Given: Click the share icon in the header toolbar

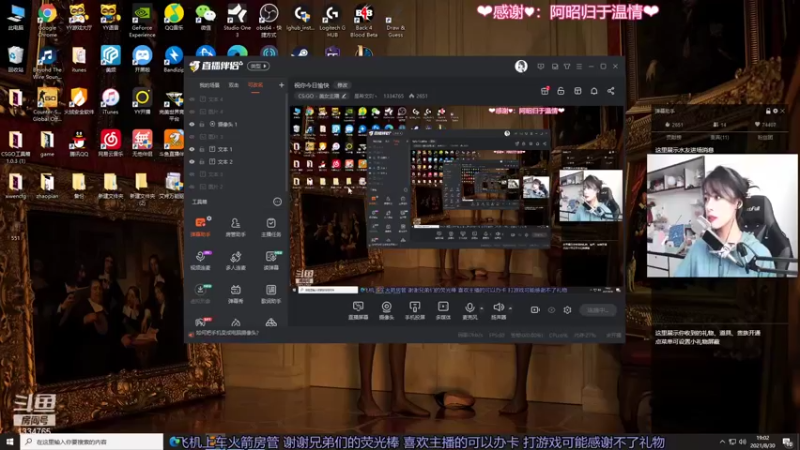Looking at the screenshot, I should tap(611, 91).
